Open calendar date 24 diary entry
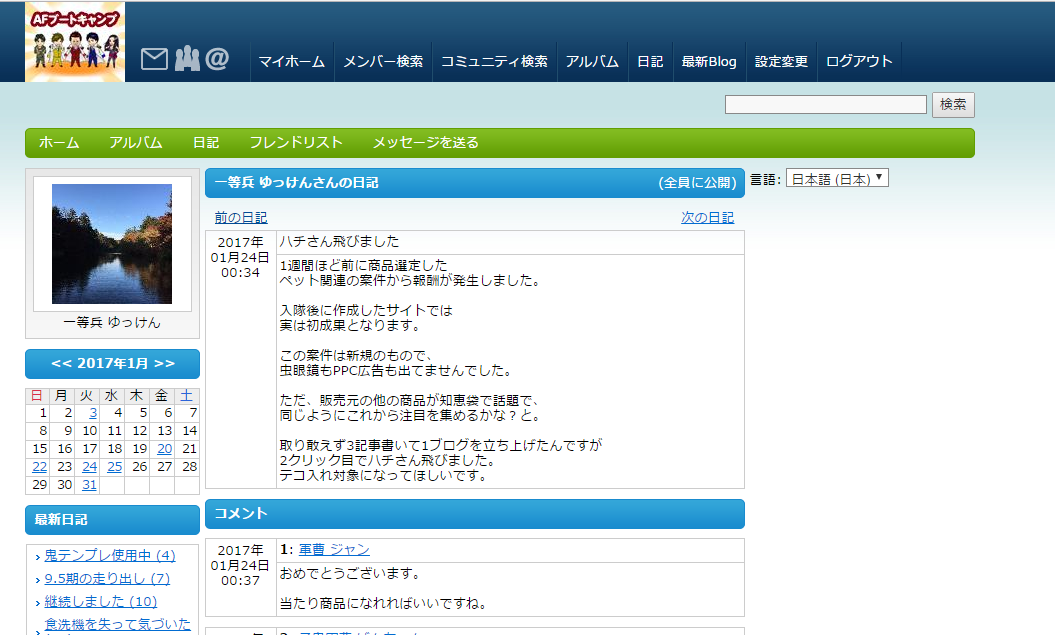Image resolution: width=1055 pixels, height=635 pixels. click(x=90, y=467)
